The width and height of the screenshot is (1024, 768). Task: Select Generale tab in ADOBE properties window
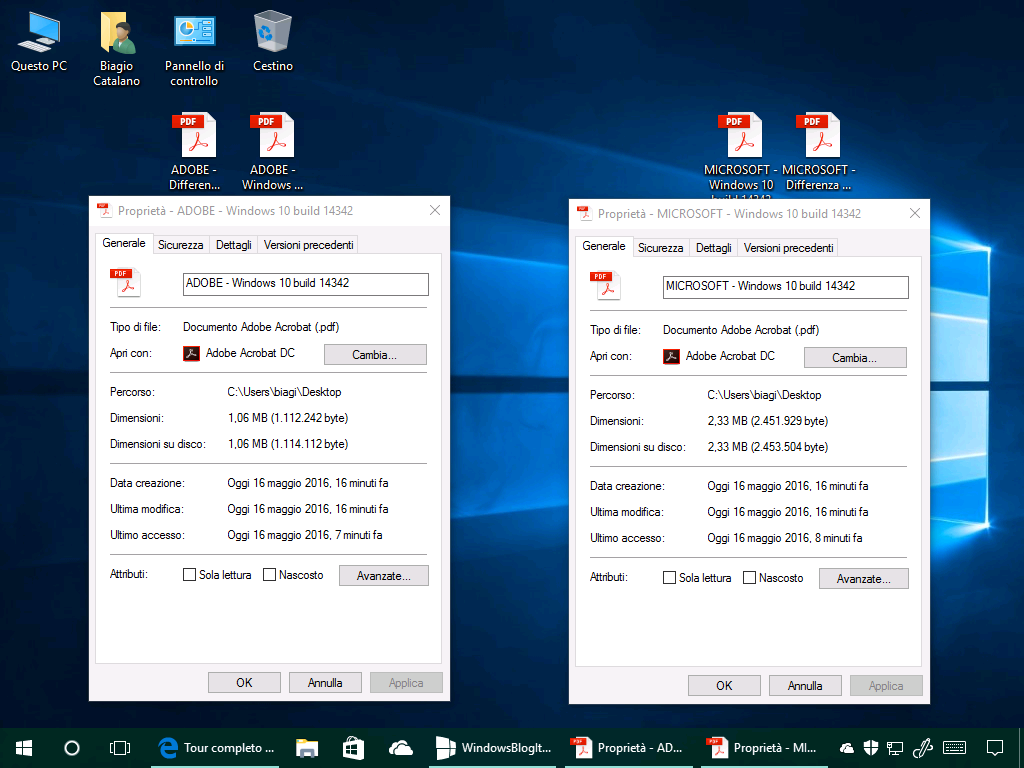(124, 243)
